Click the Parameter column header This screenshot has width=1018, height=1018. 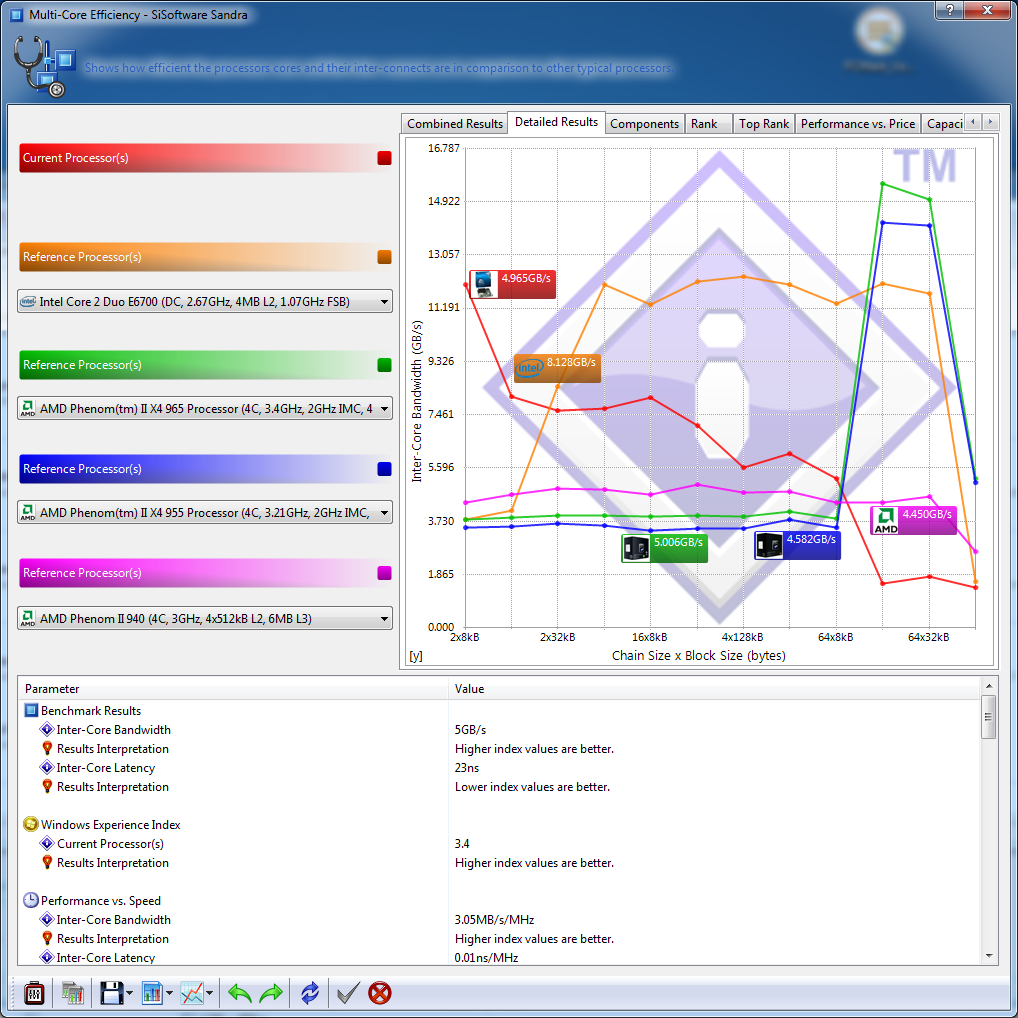coord(233,689)
